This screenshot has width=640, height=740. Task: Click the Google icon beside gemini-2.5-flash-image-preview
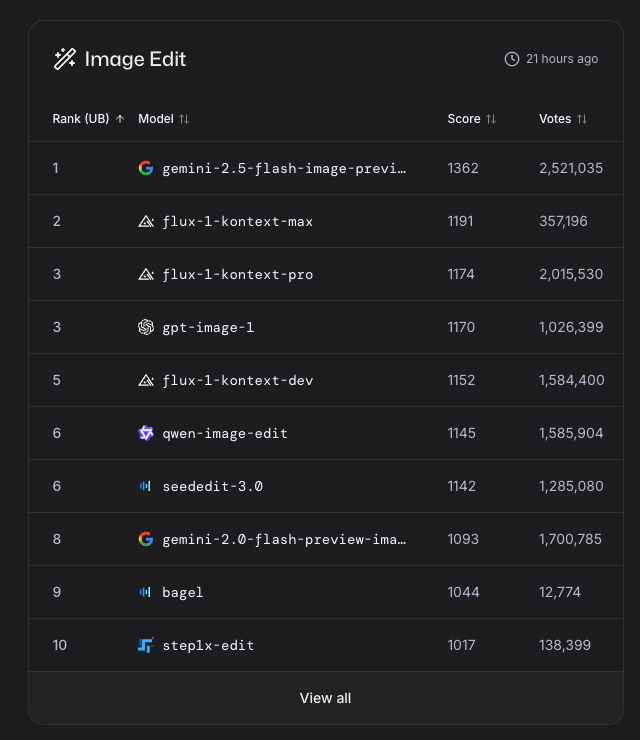(x=146, y=168)
